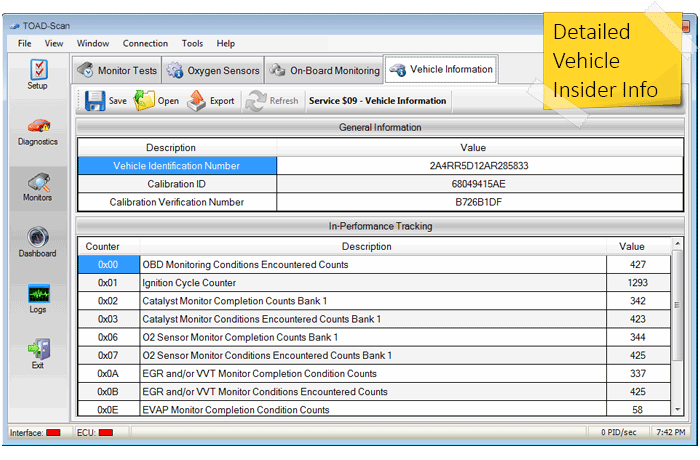Select O2 Sensor Monitor Completion Counts Bank 1
Screen dimensions: 700x460
pos(374,337)
